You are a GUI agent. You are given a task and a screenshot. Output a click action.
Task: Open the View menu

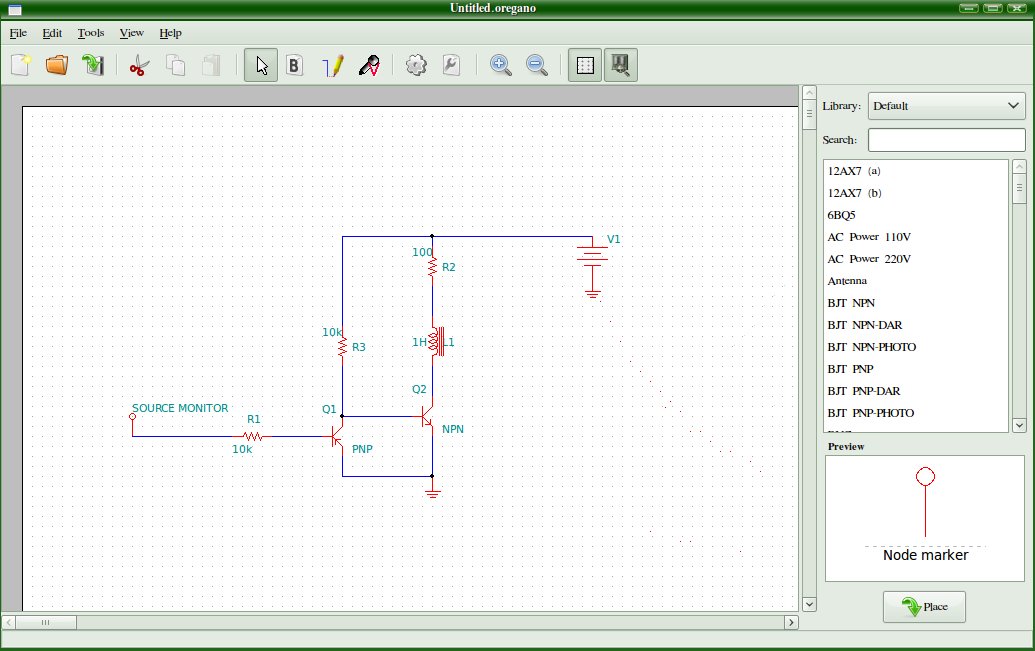tap(131, 33)
